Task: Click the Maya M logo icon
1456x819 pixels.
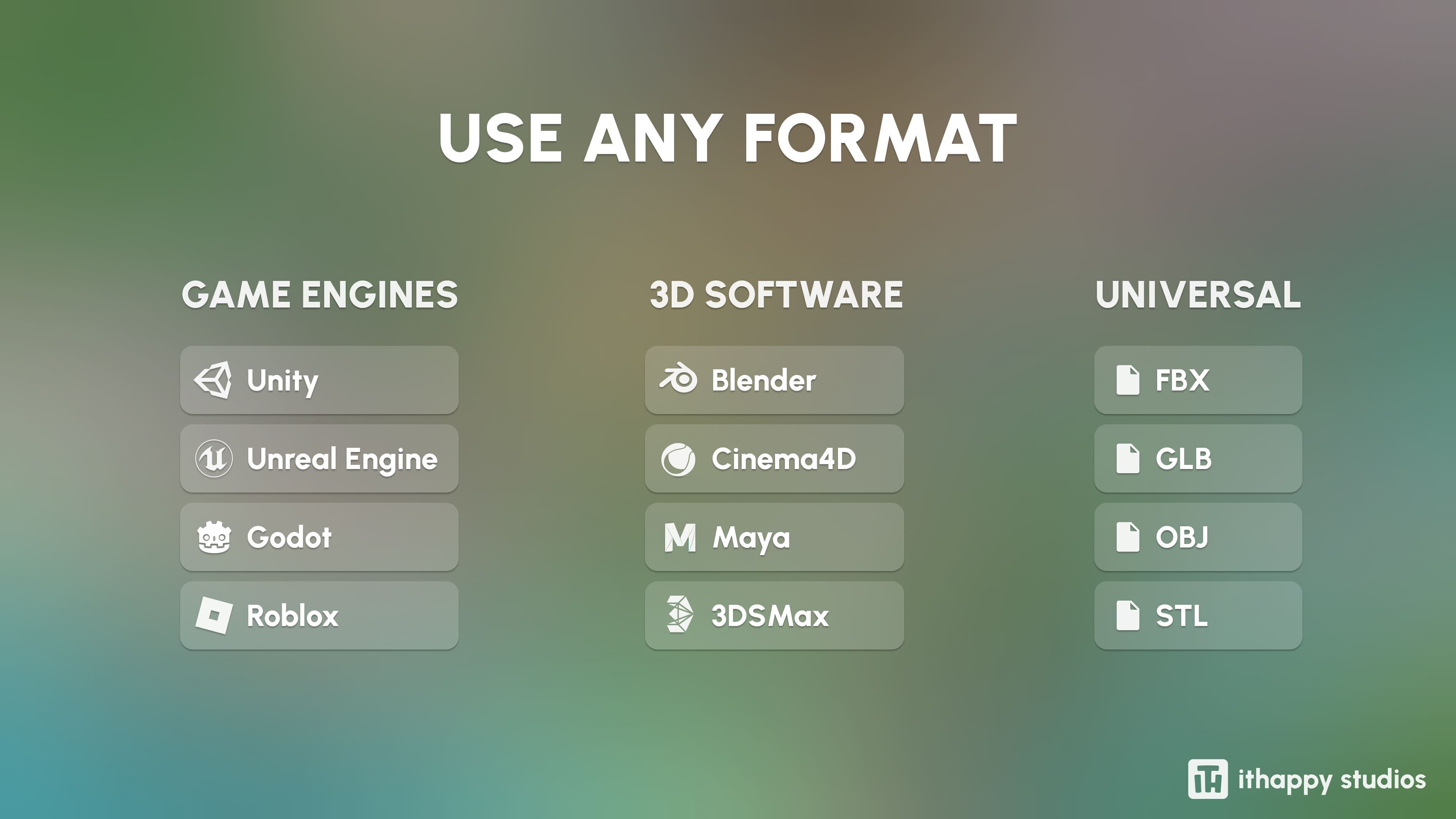Action: tap(679, 537)
